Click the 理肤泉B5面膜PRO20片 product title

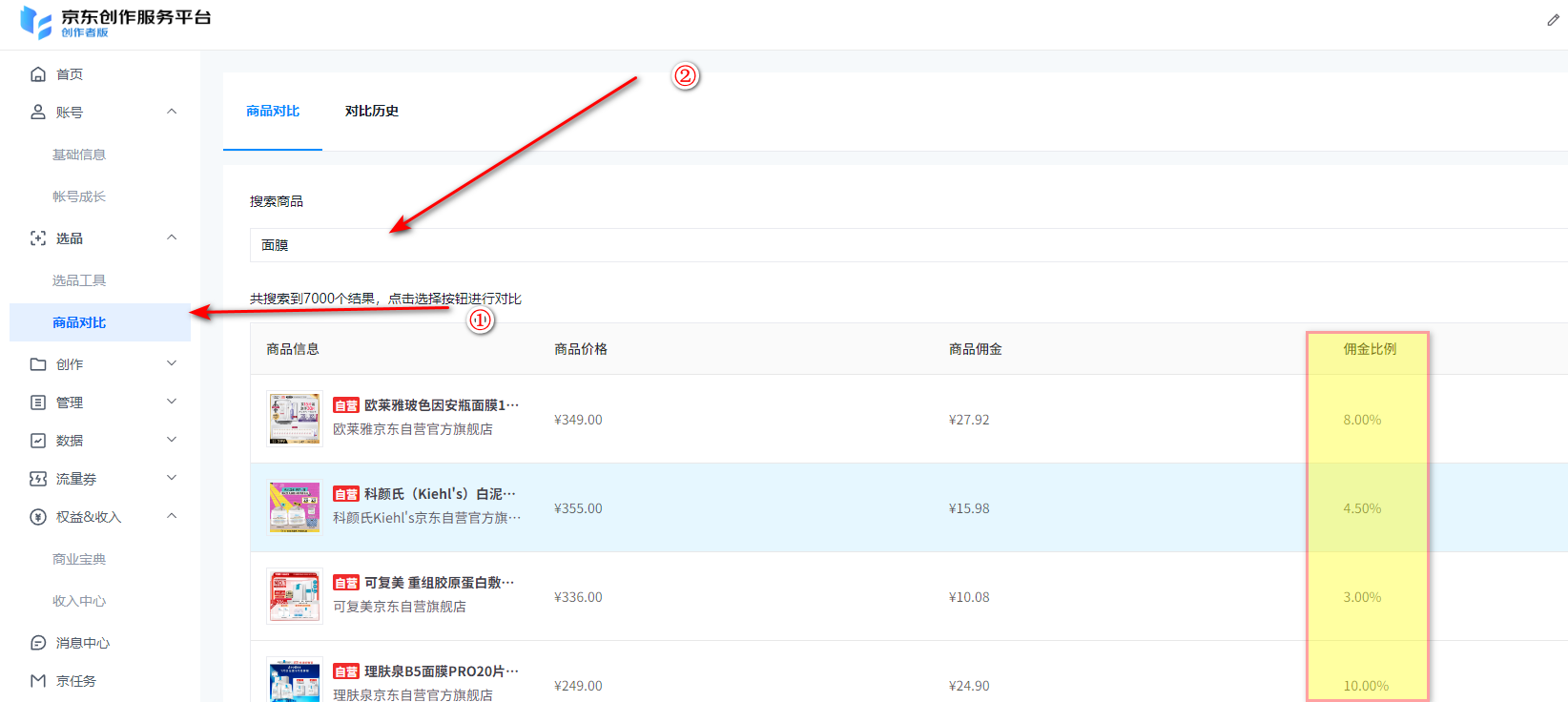442,671
